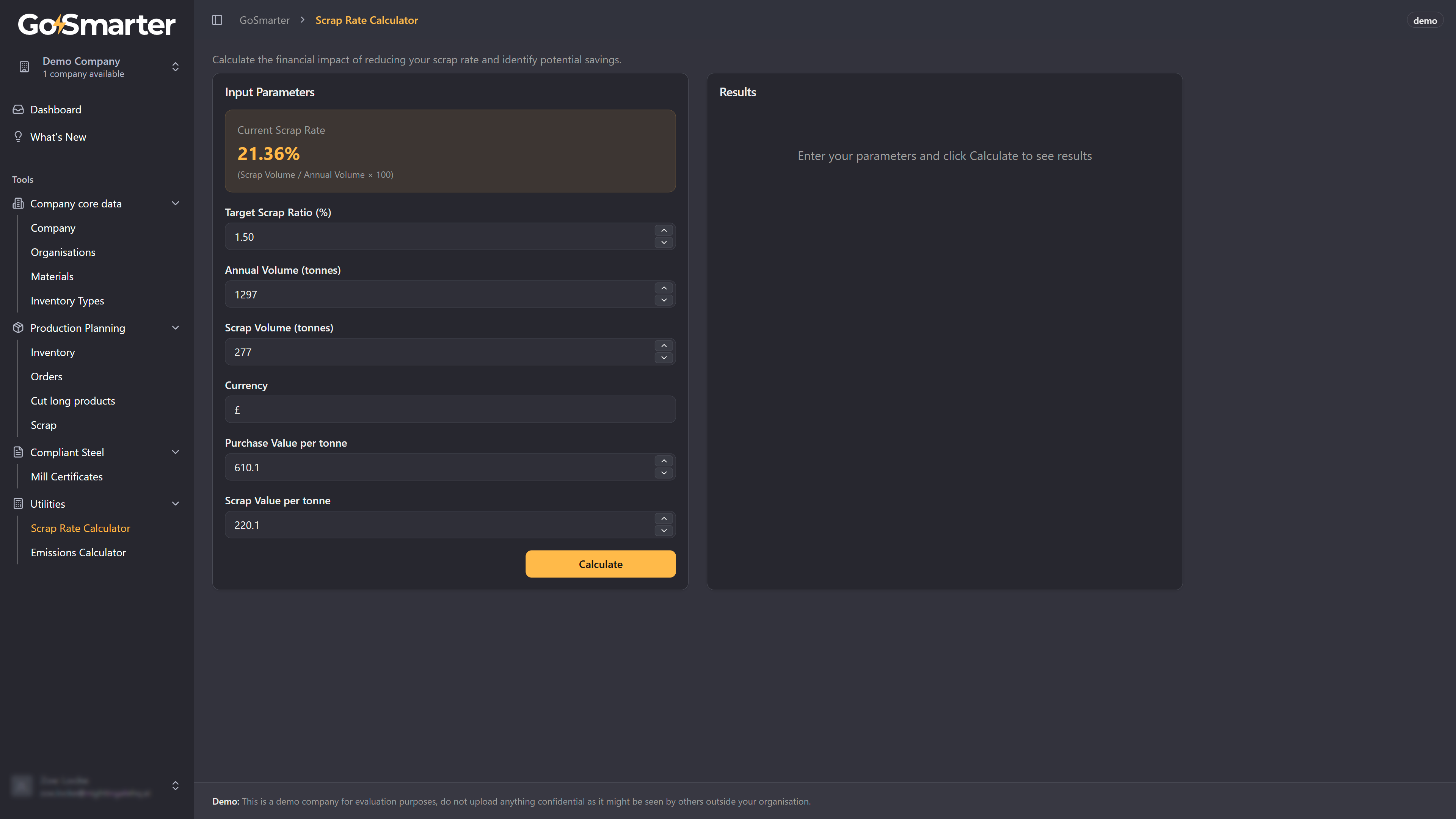Decrease Purchase Value per tonne stepper
The image size is (1456, 819).
click(664, 473)
